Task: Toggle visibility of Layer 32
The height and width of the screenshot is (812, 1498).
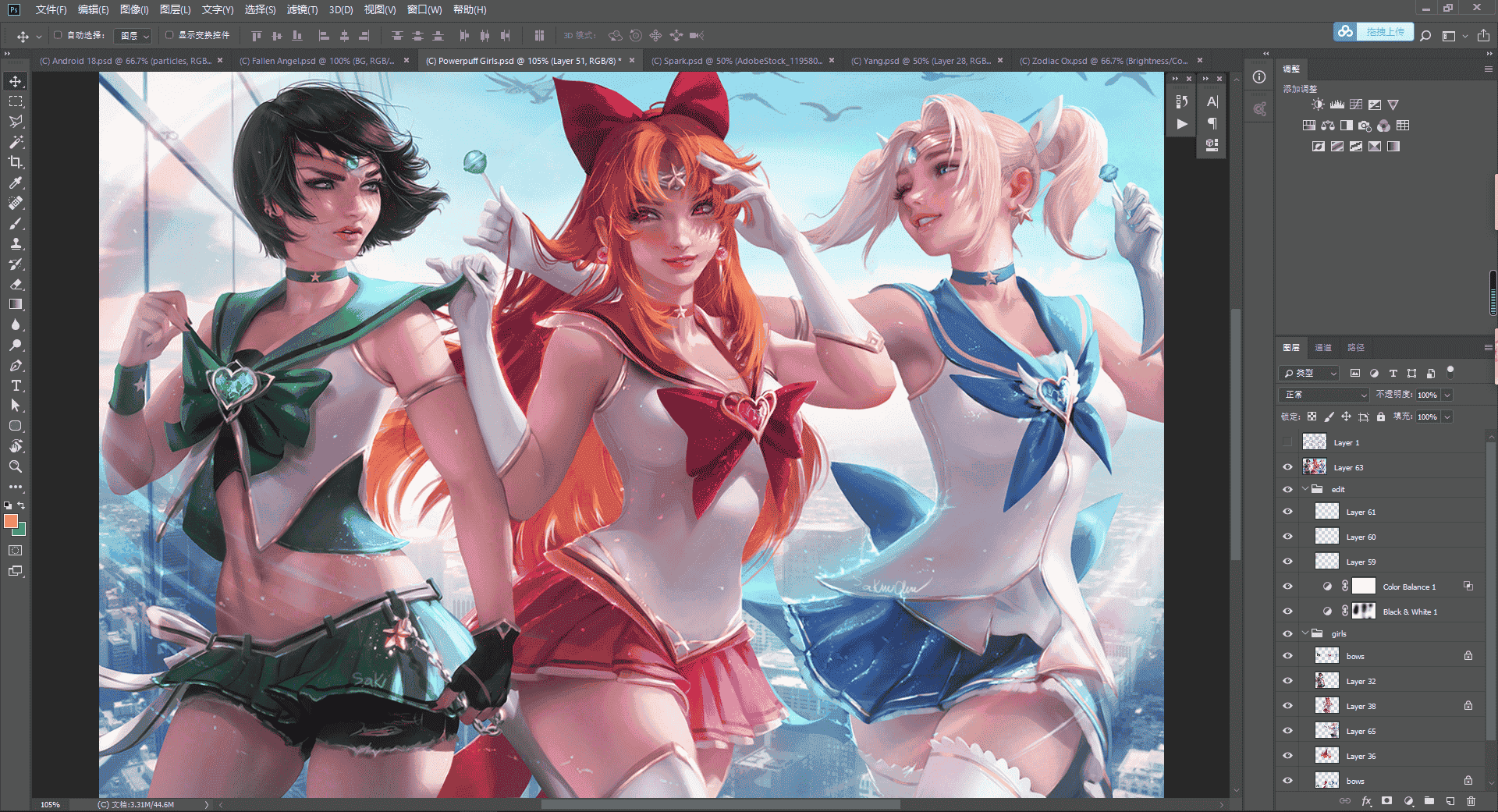Action: point(1287,681)
